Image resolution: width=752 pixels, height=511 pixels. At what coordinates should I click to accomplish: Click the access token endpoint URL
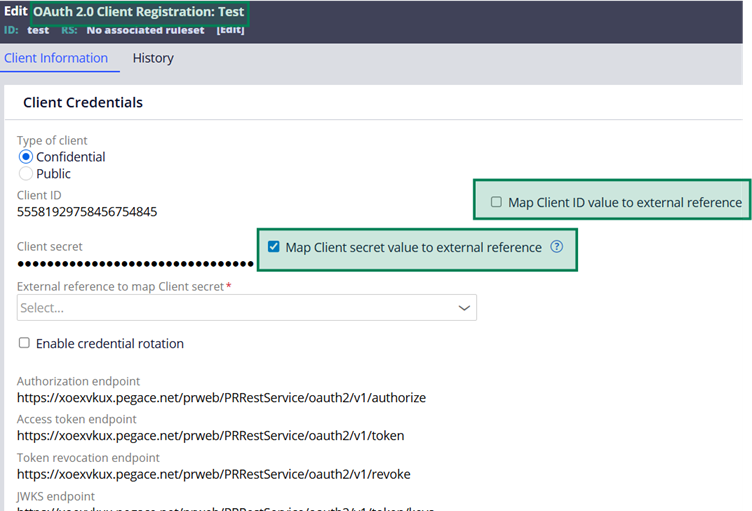pyautogui.click(x=210, y=436)
